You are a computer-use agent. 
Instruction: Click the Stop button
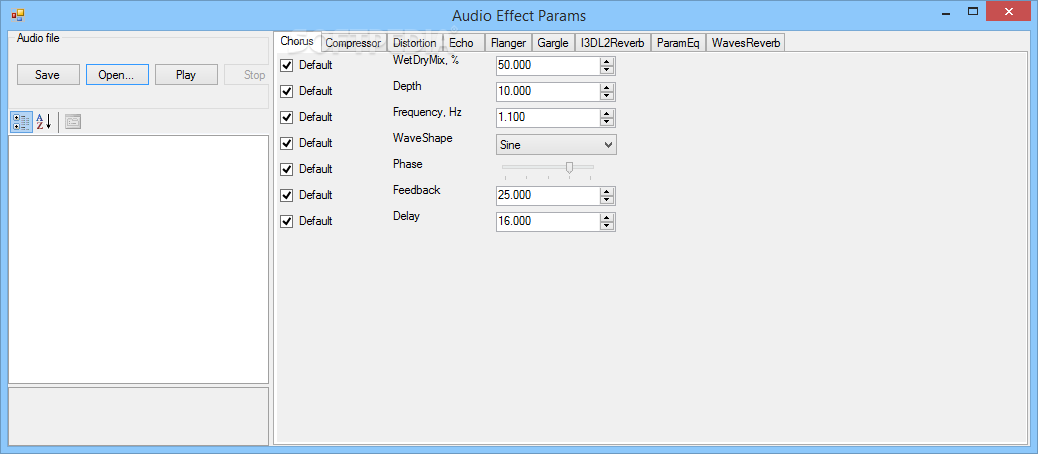[x=246, y=75]
